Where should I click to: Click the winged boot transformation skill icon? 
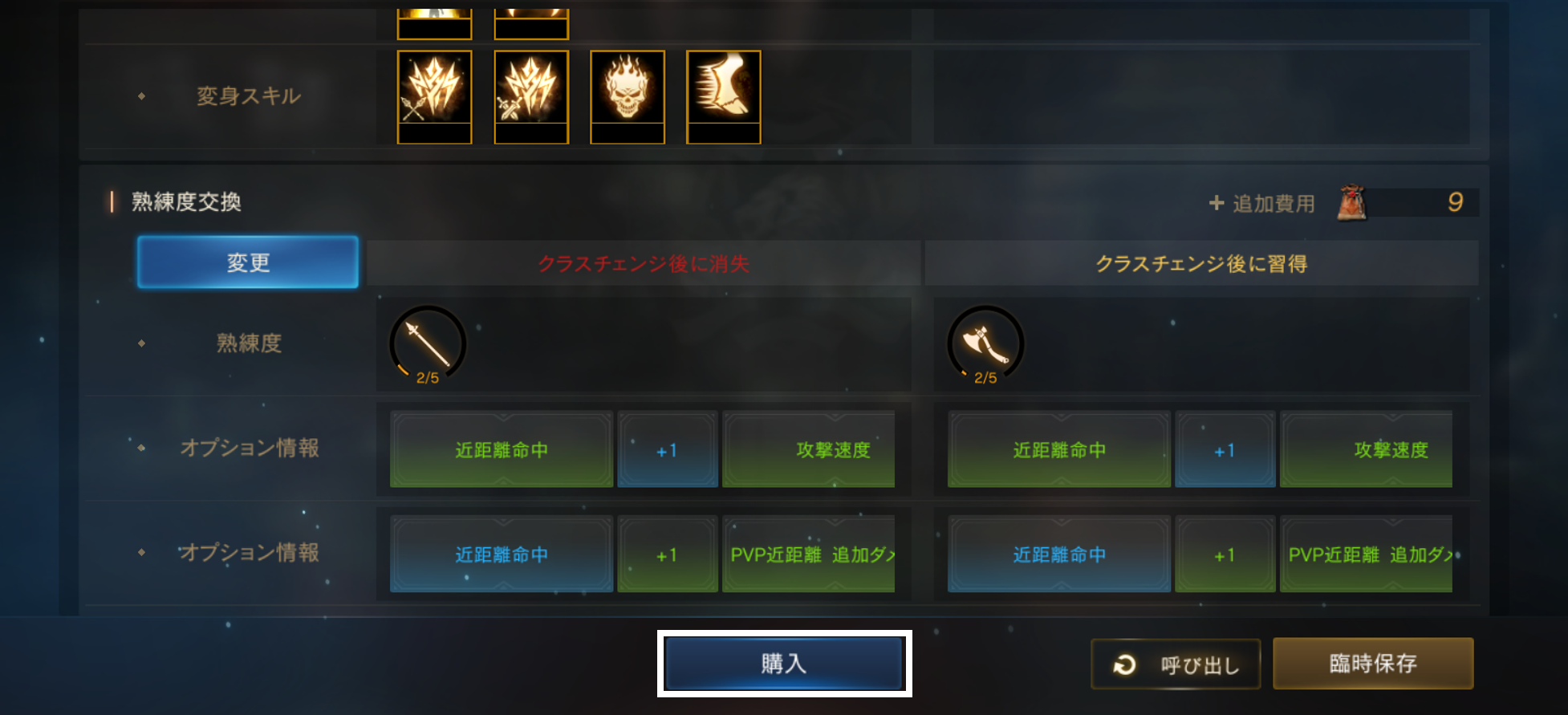tap(724, 97)
